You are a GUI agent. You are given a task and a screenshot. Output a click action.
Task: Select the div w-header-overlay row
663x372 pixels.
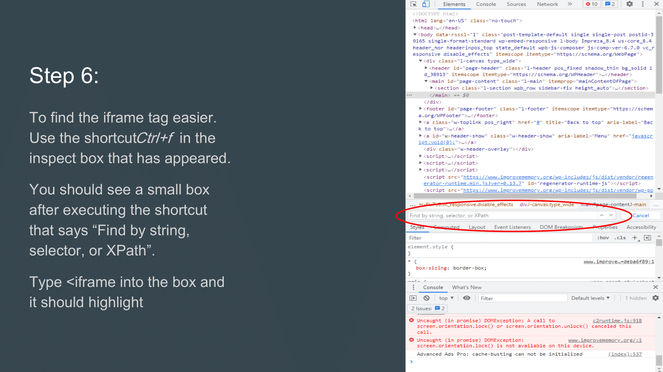pos(479,149)
